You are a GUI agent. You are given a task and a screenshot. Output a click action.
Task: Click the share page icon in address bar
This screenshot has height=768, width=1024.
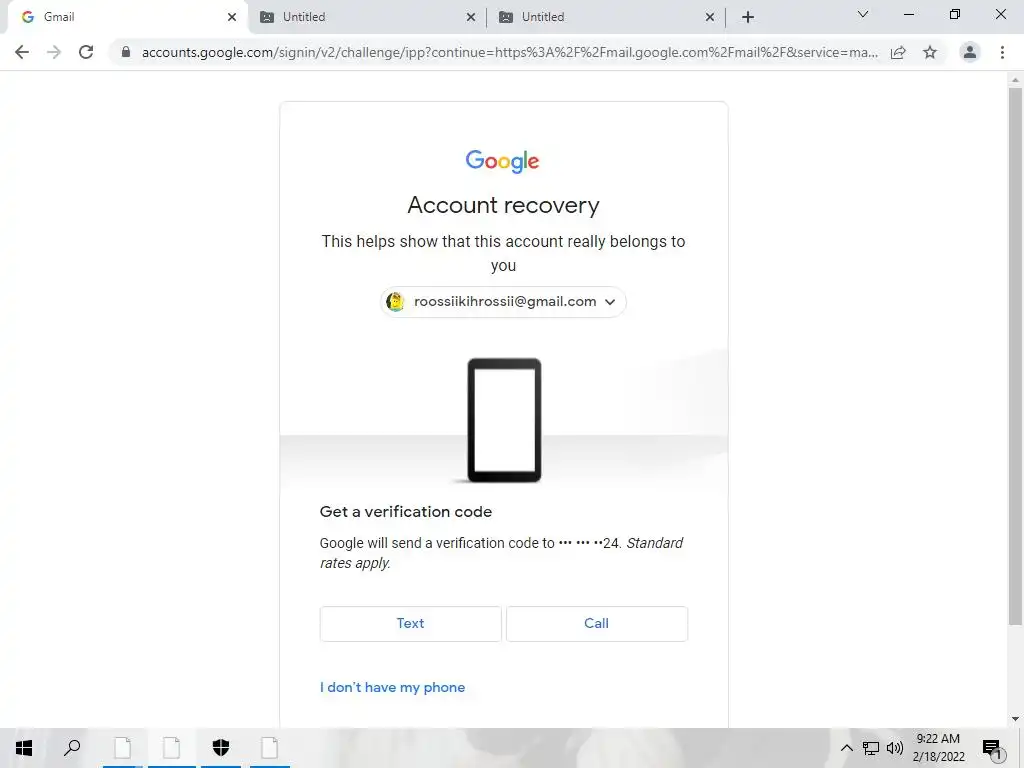pyautogui.click(x=898, y=52)
